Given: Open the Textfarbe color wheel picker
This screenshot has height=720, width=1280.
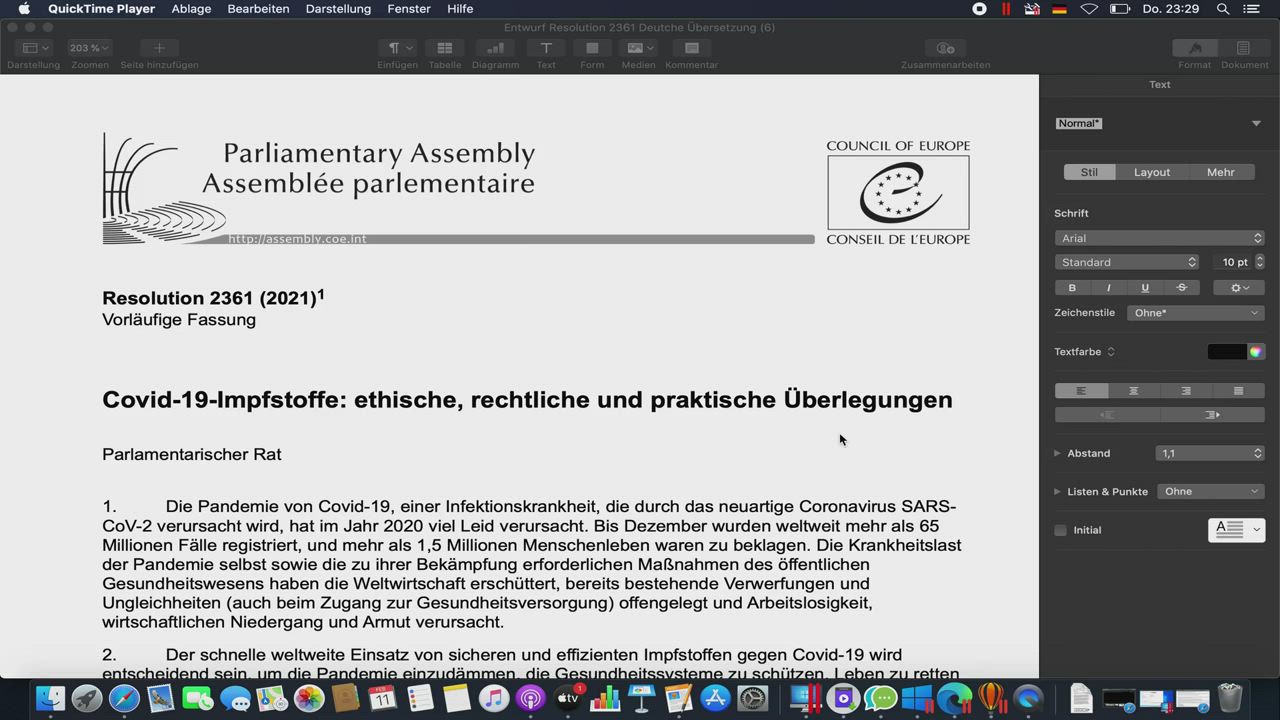Looking at the screenshot, I should coord(1256,352).
